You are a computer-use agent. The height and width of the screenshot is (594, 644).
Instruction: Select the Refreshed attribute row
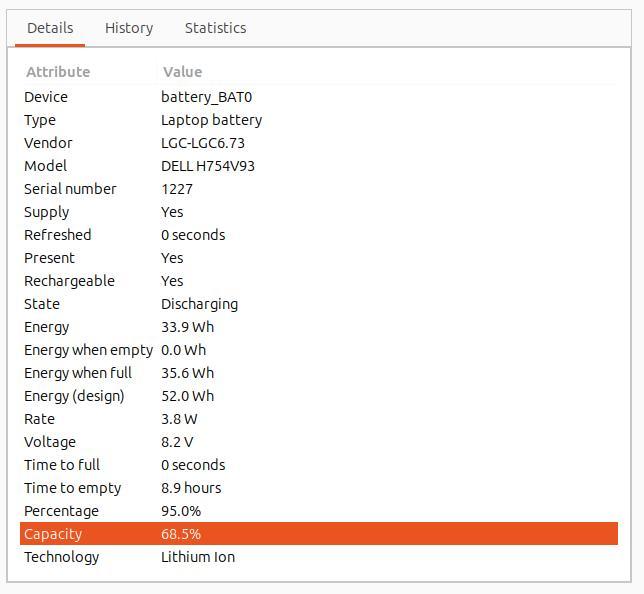pyautogui.click(x=319, y=235)
